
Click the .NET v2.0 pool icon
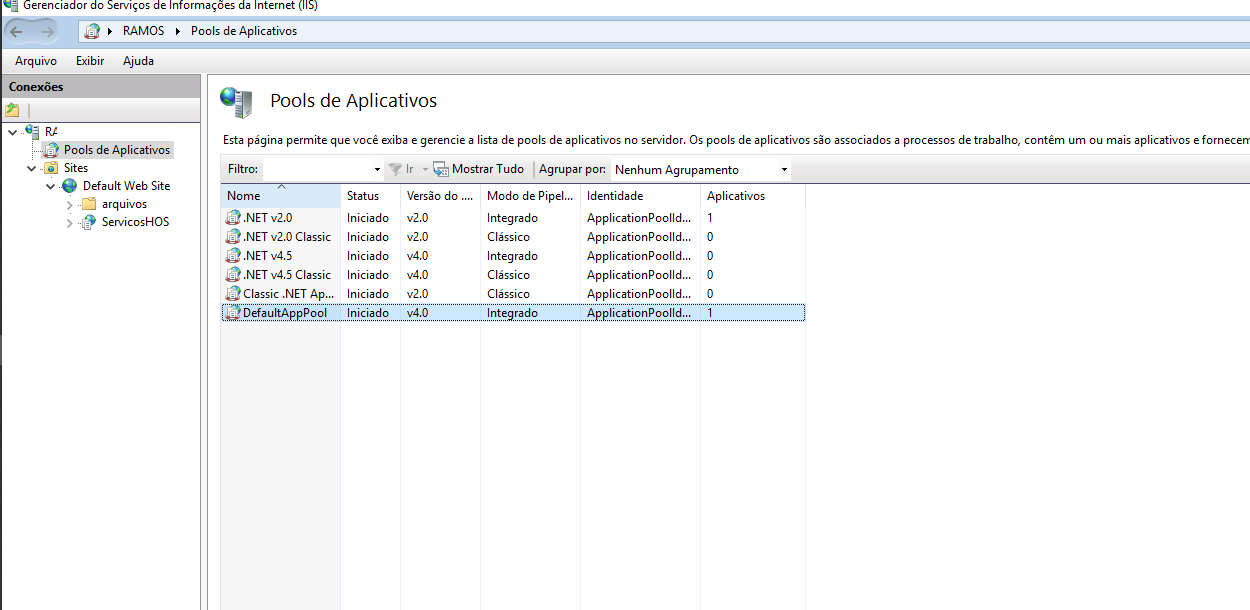coord(233,218)
